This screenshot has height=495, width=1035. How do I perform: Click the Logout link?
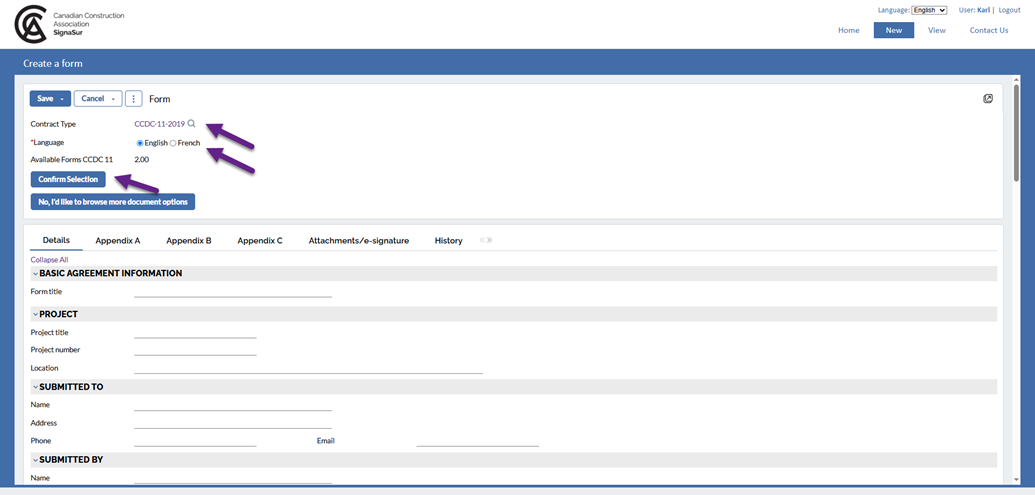(x=1009, y=10)
